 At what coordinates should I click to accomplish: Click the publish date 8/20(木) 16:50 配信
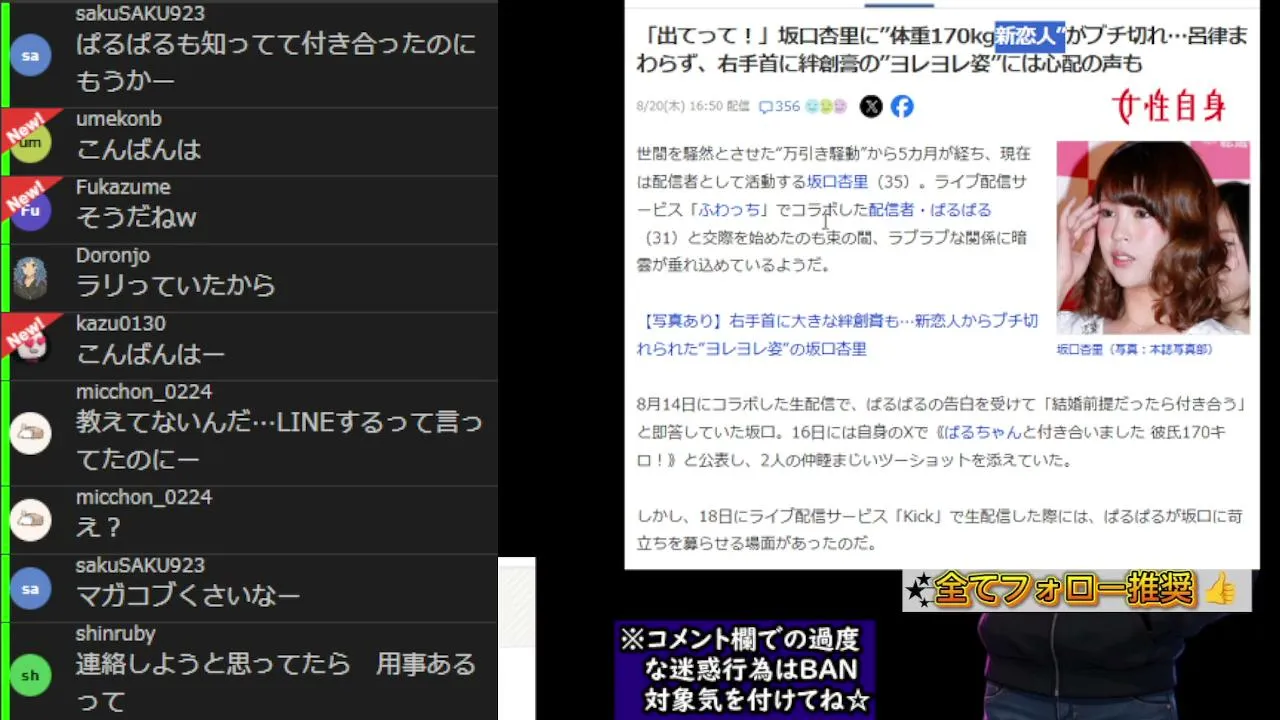[692, 106]
